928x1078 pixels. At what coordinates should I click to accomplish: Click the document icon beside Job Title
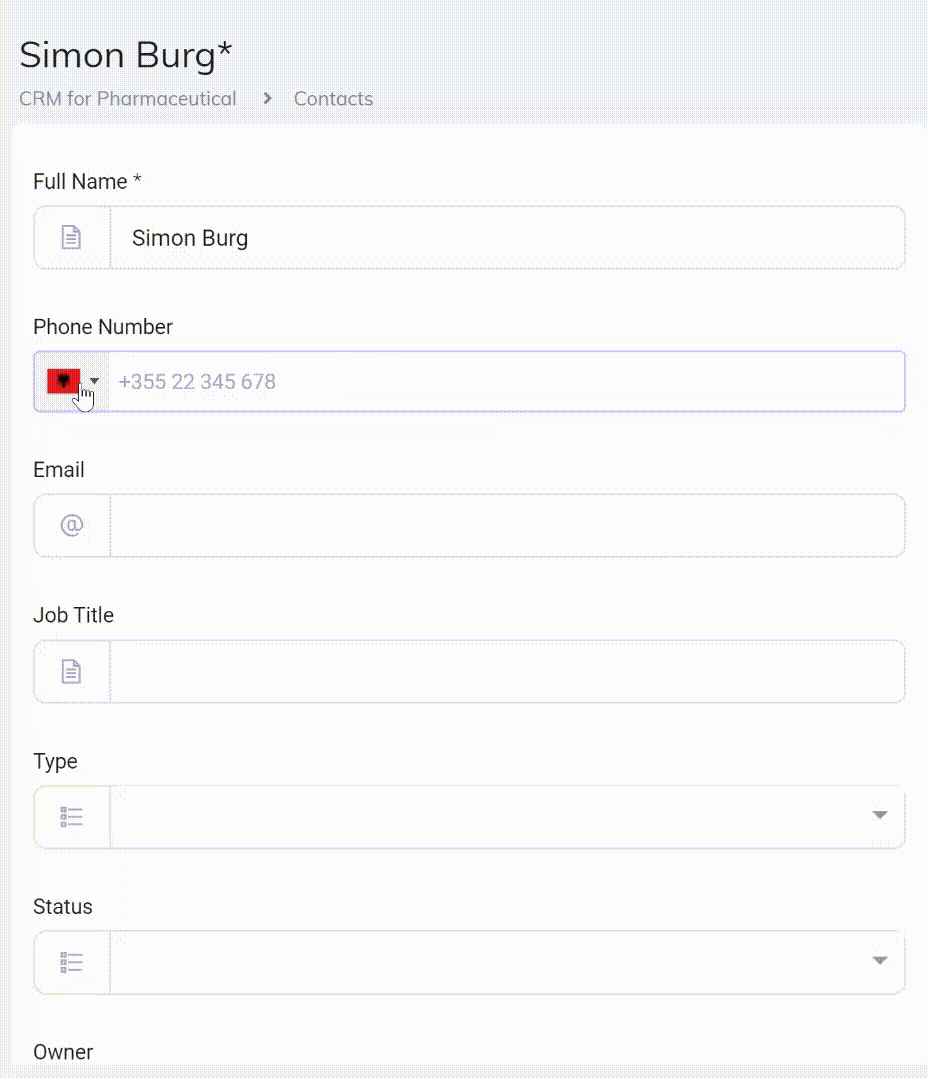(x=71, y=671)
